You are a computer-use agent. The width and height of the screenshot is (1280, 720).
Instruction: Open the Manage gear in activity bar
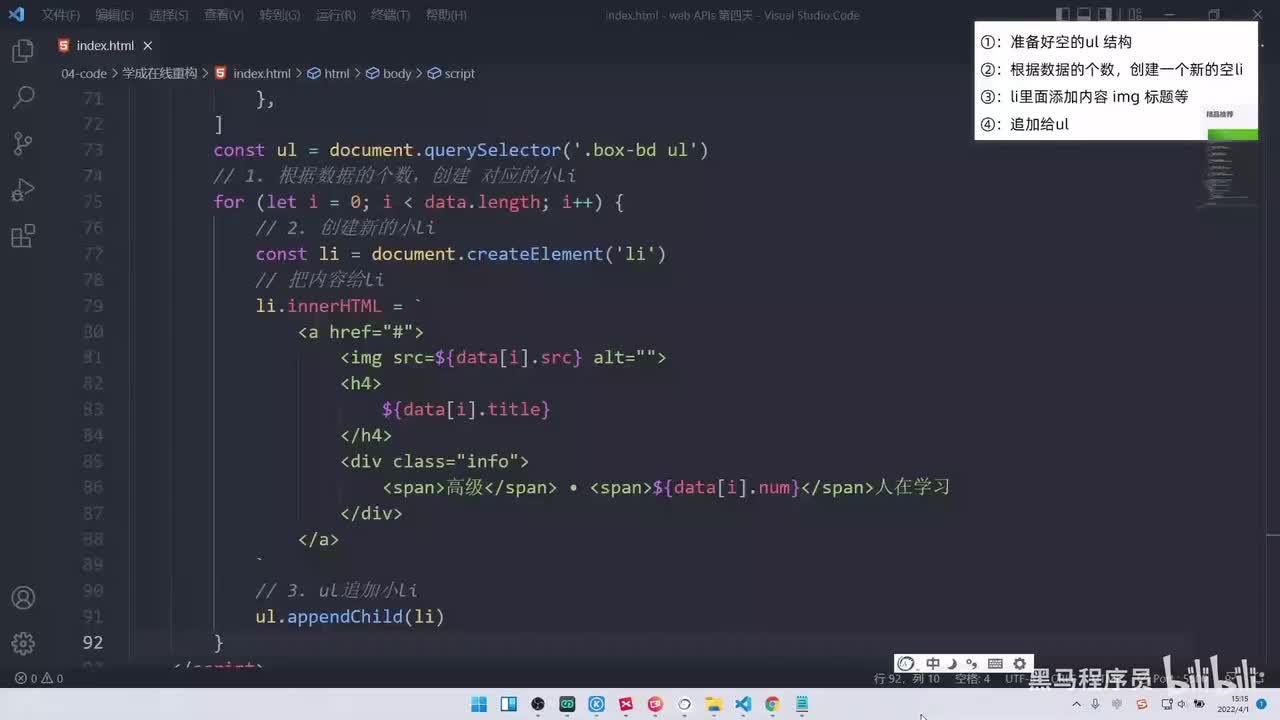(x=22, y=643)
